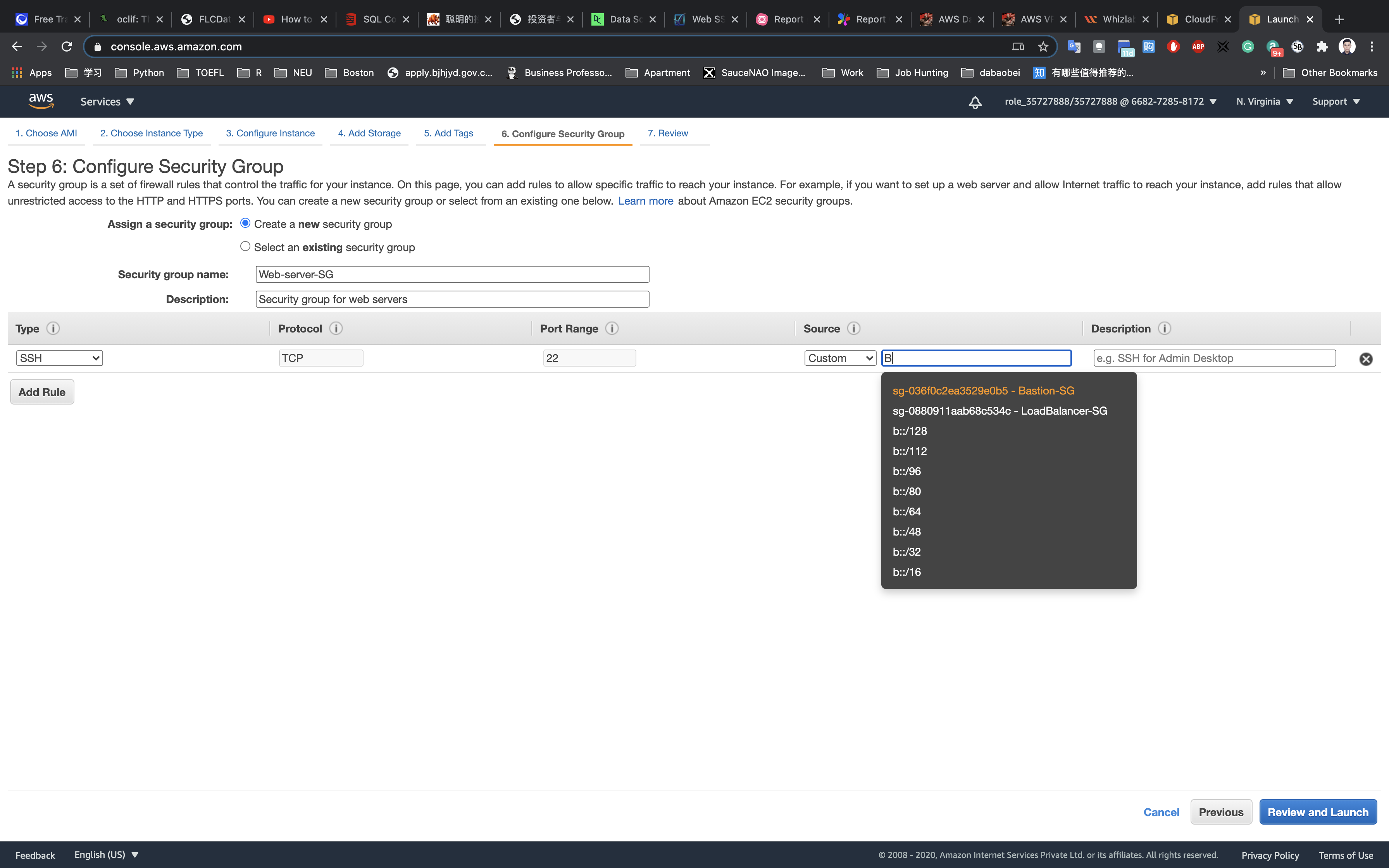Go to the 7. Review step tab
Image resolution: width=1389 pixels, height=868 pixels.
coord(667,133)
